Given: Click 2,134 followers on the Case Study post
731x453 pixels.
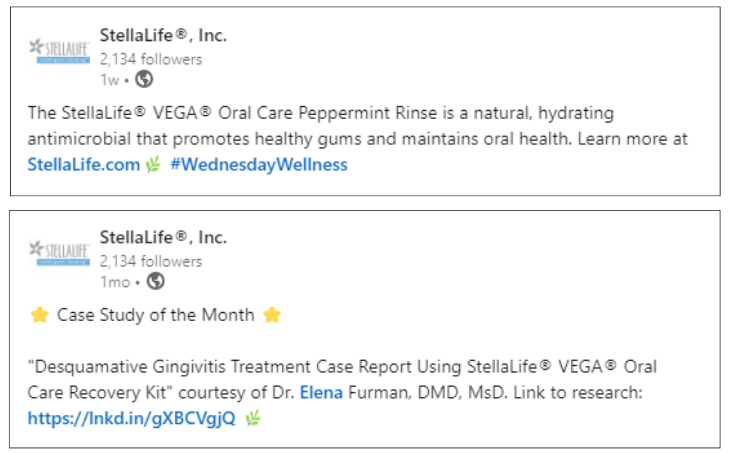Looking at the screenshot, I should (150, 261).
